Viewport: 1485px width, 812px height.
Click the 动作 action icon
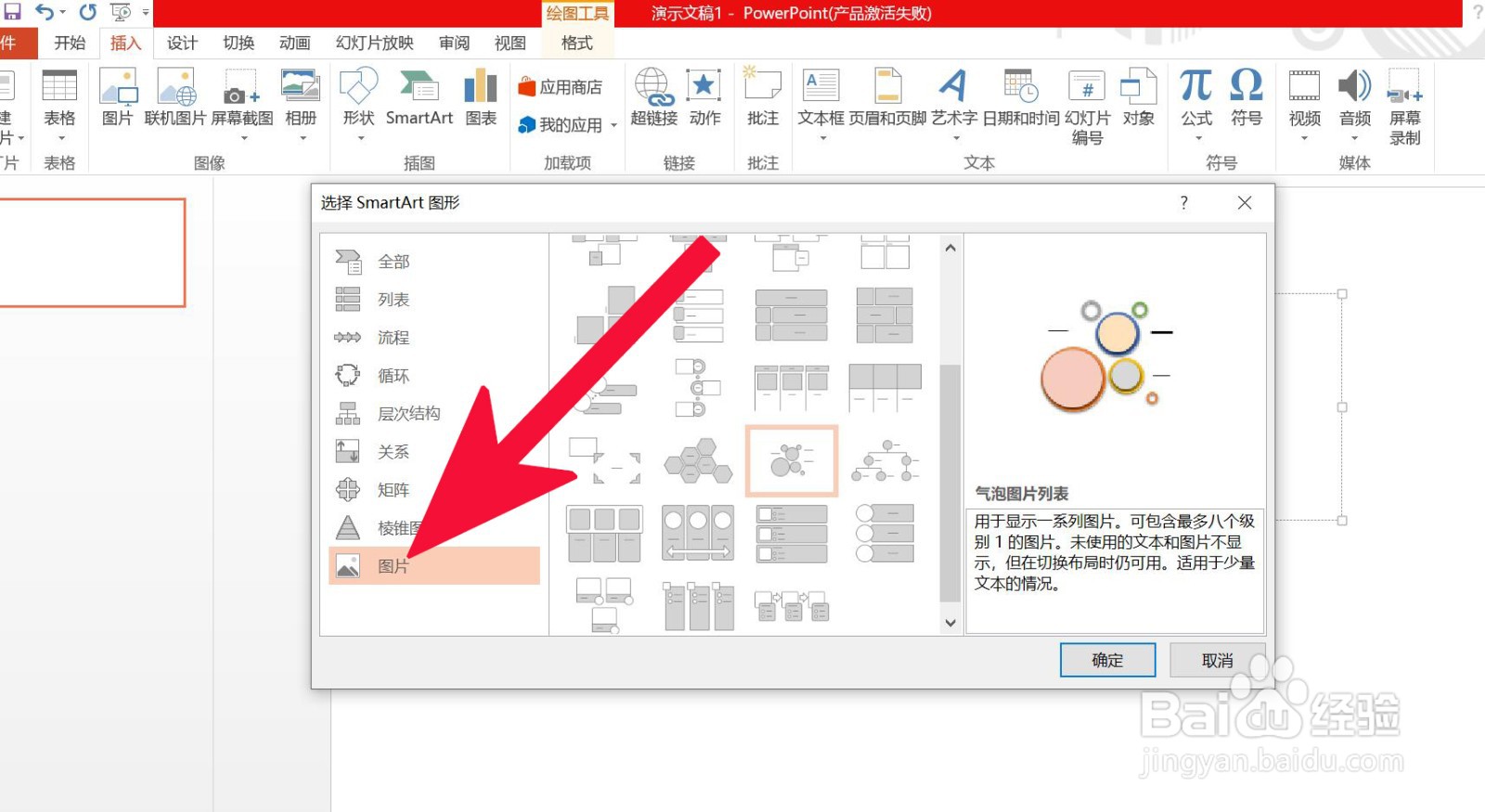704,97
